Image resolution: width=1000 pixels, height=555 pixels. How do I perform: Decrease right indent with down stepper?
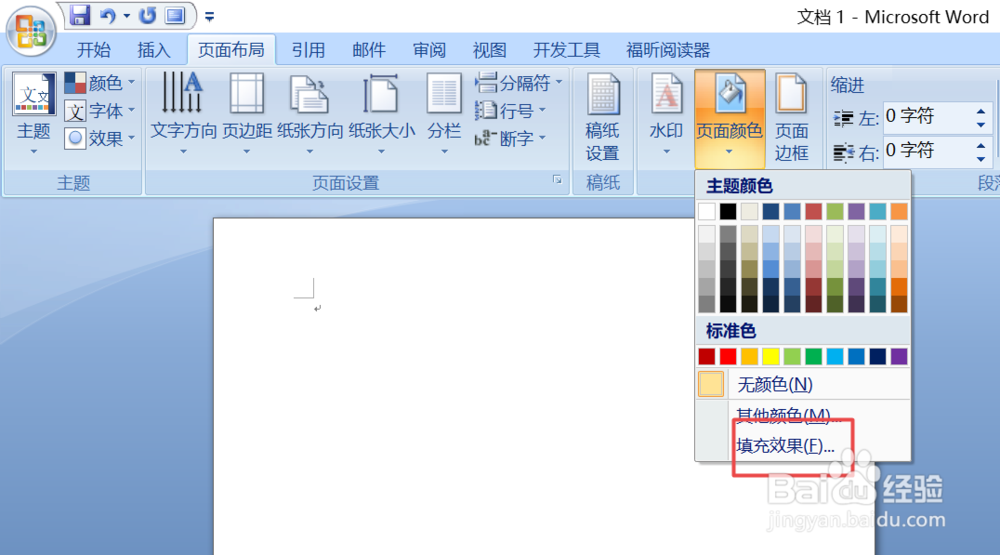point(981,158)
